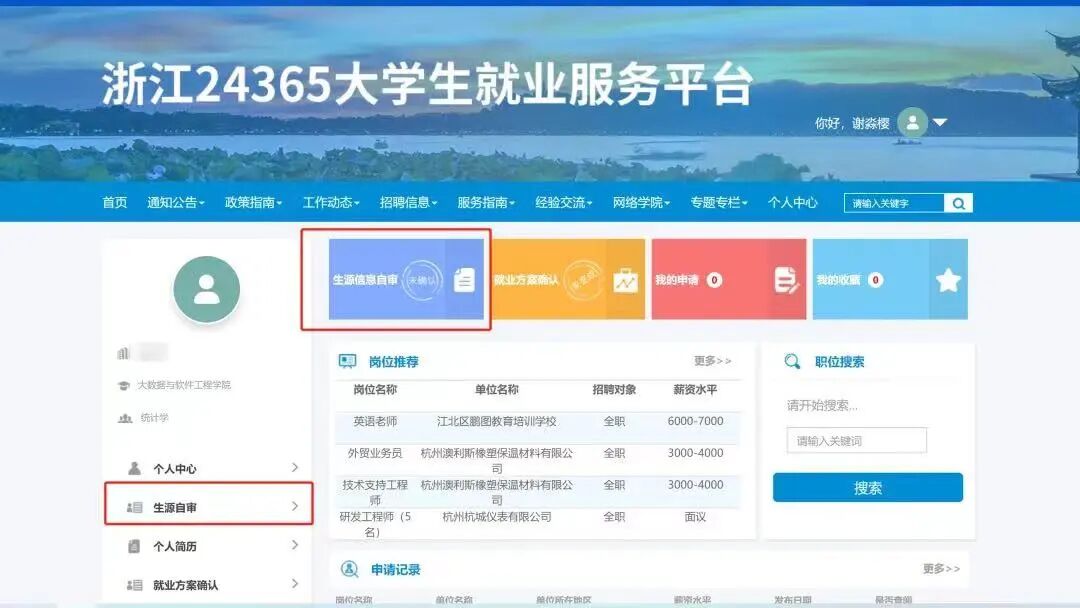
Task: Select the pencil-document icon on 我的申请 card
Action: (784, 281)
